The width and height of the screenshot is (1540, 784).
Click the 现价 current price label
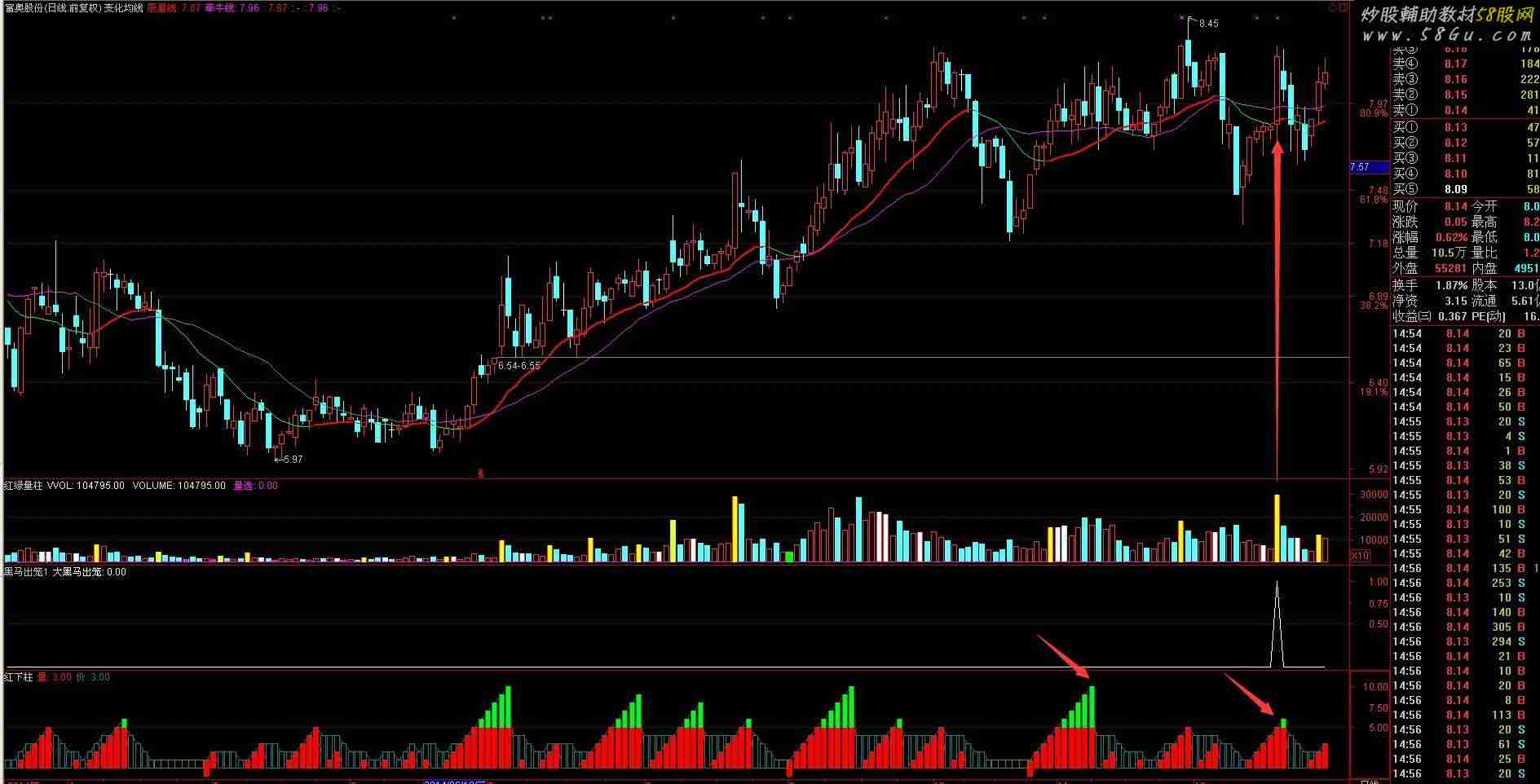click(x=1405, y=206)
